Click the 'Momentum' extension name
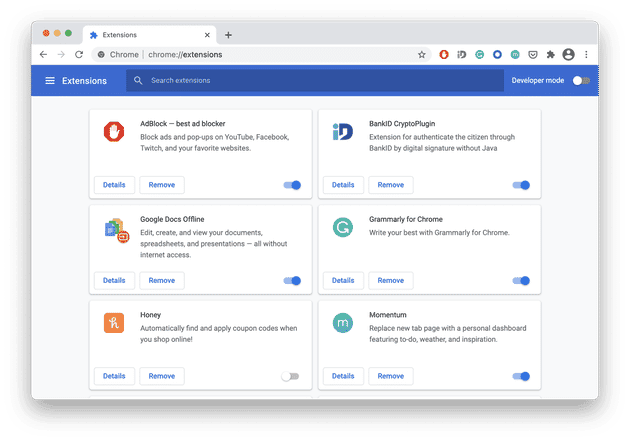This screenshot has width=630, height=441. [x=388, y=315]
